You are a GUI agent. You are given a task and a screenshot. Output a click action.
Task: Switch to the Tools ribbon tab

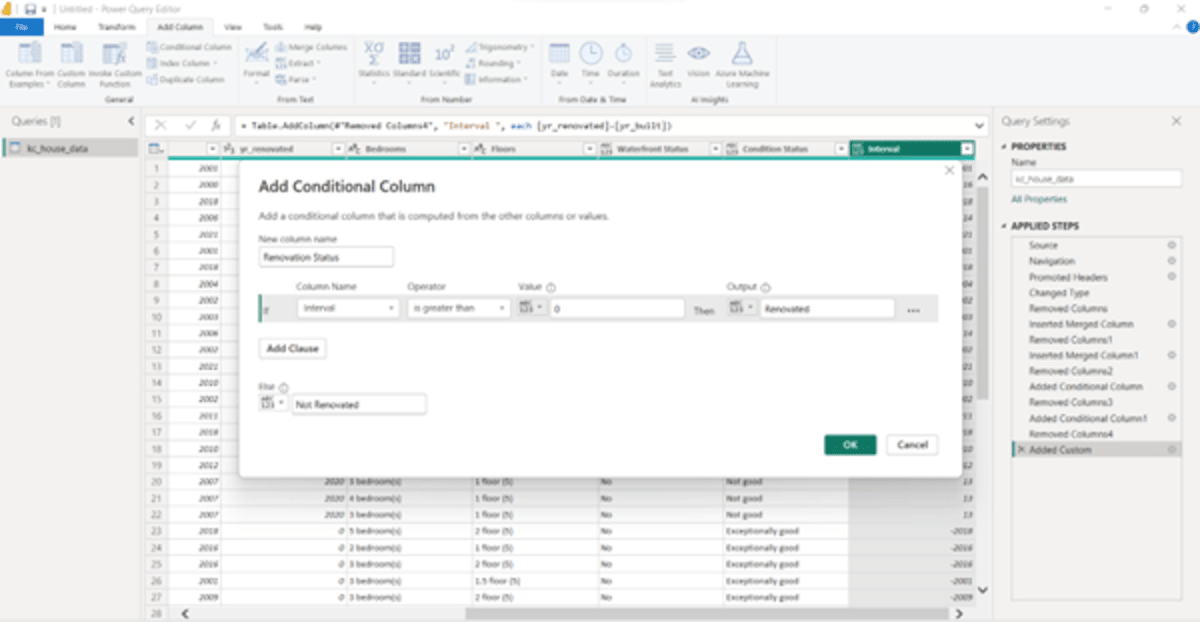[272, 27]
